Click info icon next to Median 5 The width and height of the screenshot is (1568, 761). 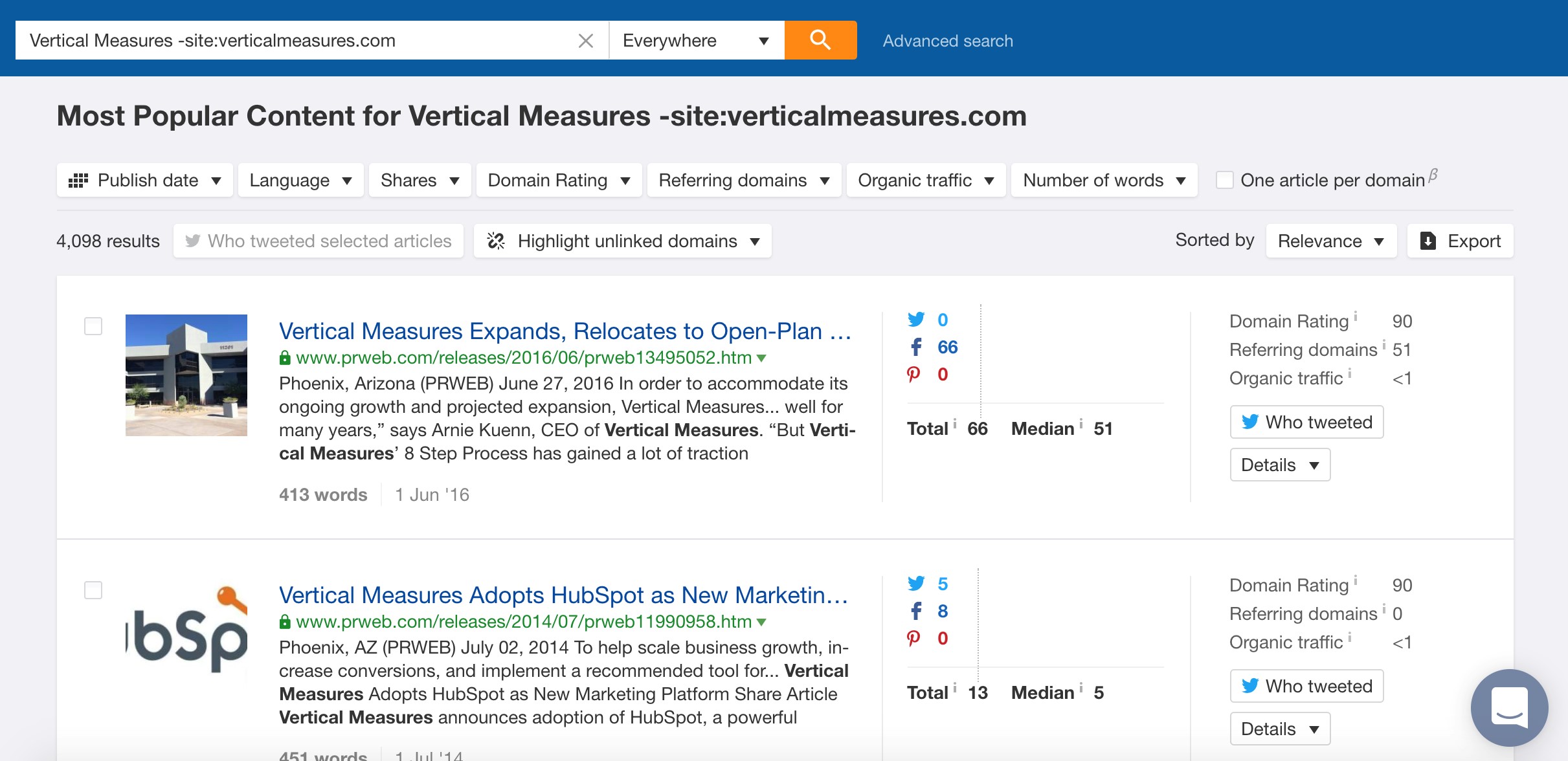[1081, 687]
